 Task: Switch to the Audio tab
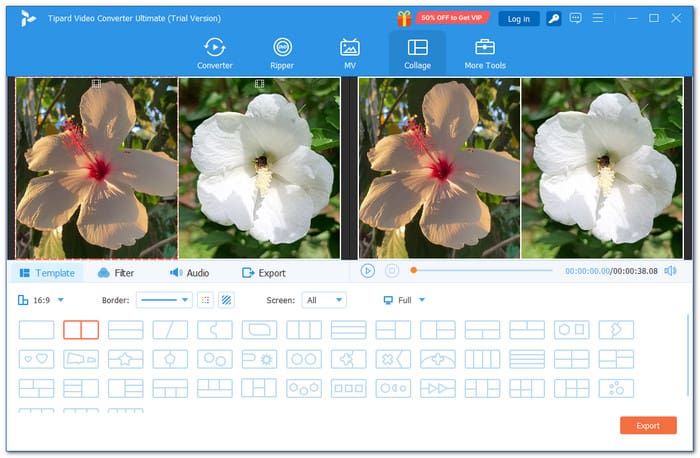189,273
